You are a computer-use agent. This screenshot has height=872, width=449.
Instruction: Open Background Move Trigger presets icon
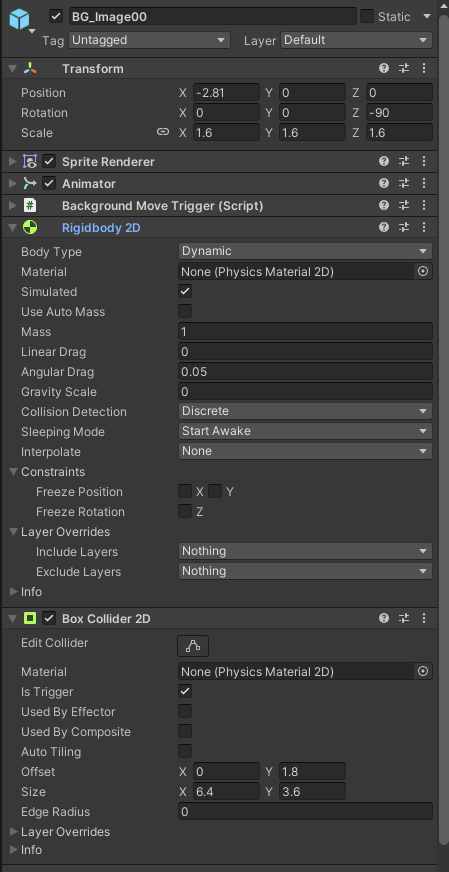coord(404,205)
